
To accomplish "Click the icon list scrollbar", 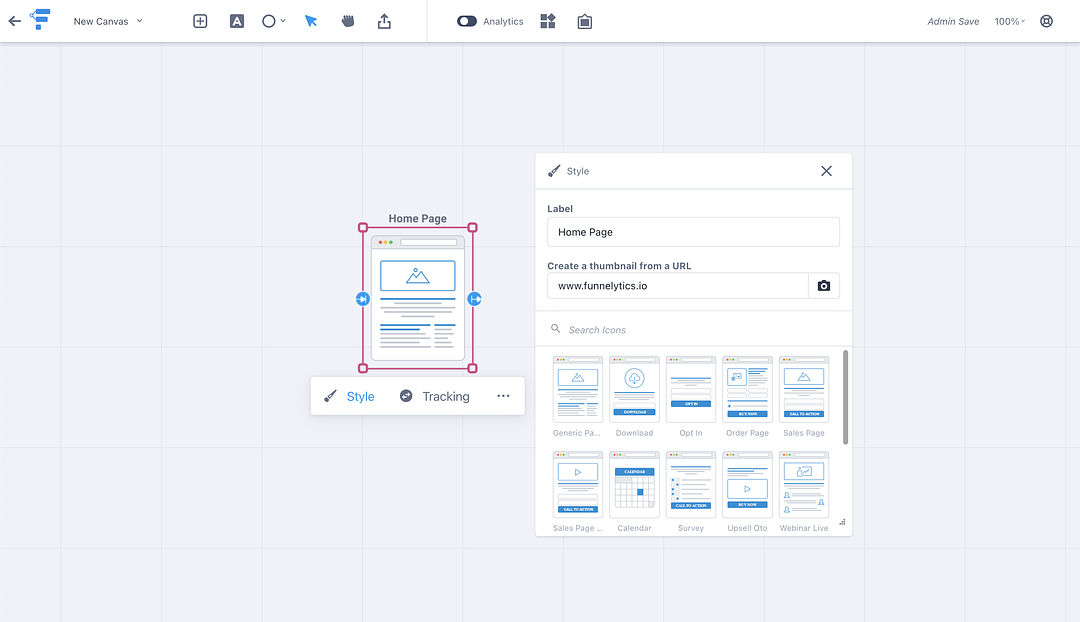I will tap(845, 397).
